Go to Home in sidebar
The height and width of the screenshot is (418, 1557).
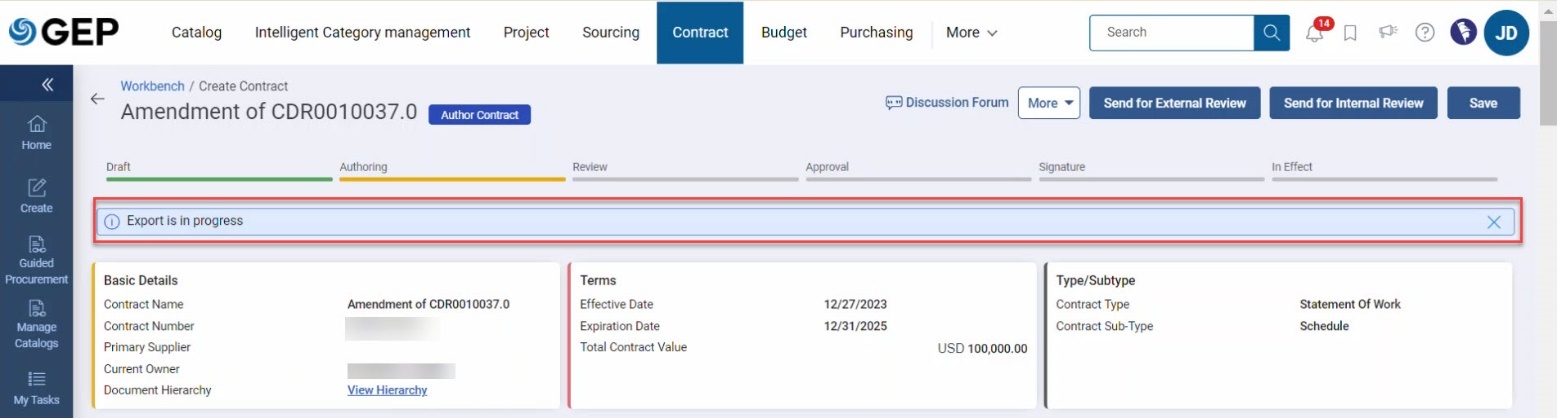[x=36, y=132]
